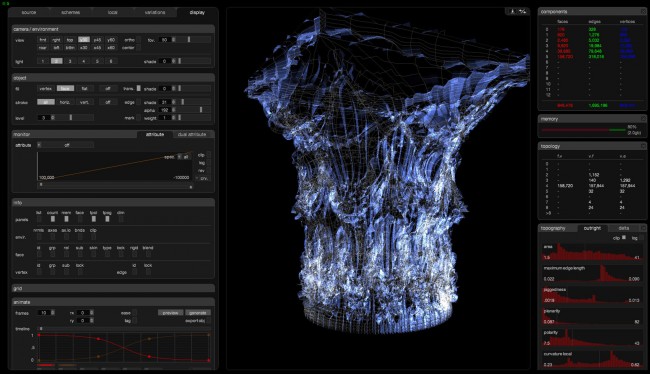Toggle the ortho view checkbox
Image resolution: width=650 pixels, height=374 pixels.
pos(139,40)
